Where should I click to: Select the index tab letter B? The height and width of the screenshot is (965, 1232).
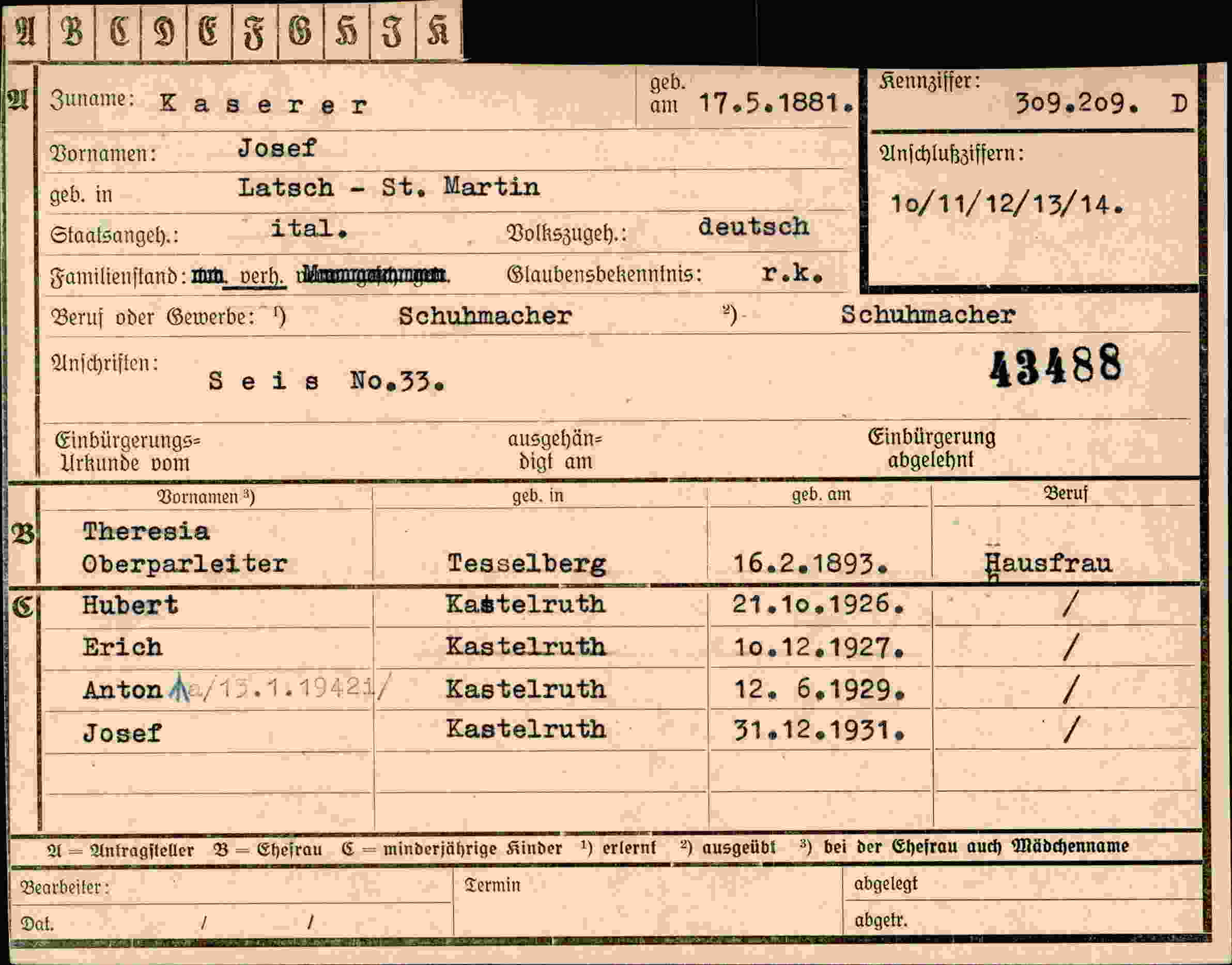(72, 31)
